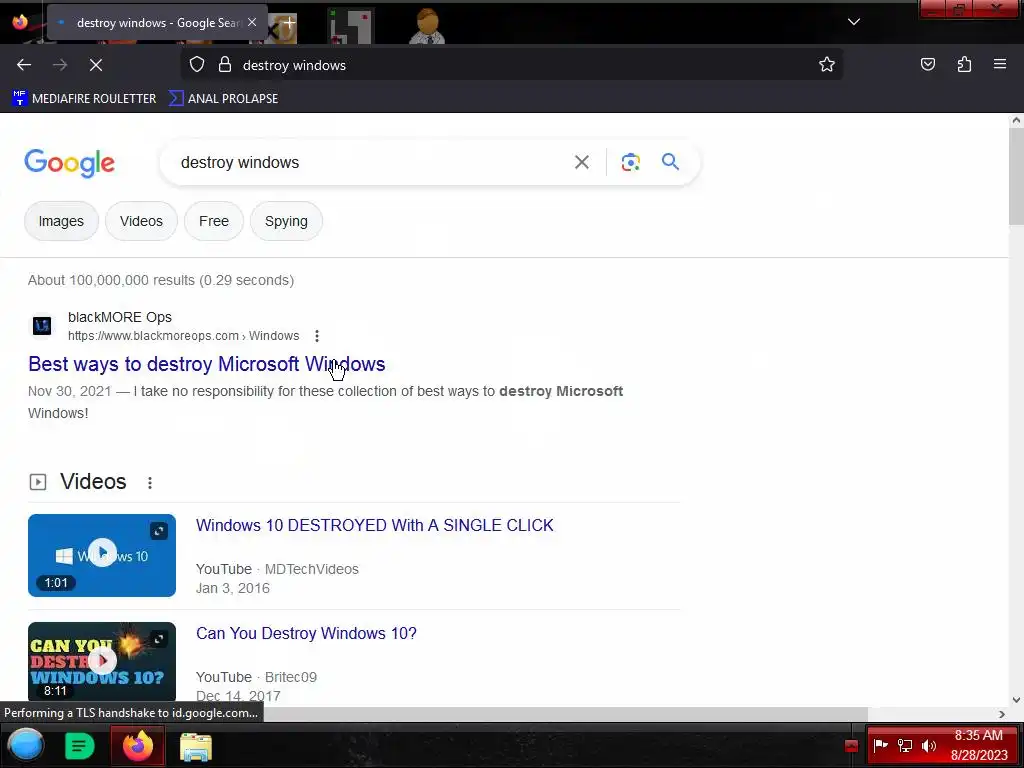
Task: Open a new tab with plus button
Action: [x=289, y=23]
